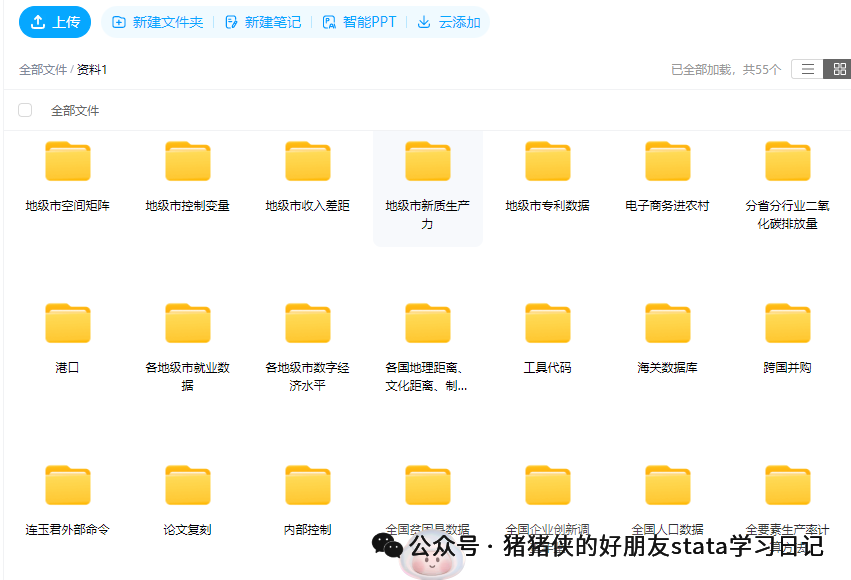The height and width of the screenshot is (580, 851).
Task: Switch to list view layout
Action: tap(807, 69)
